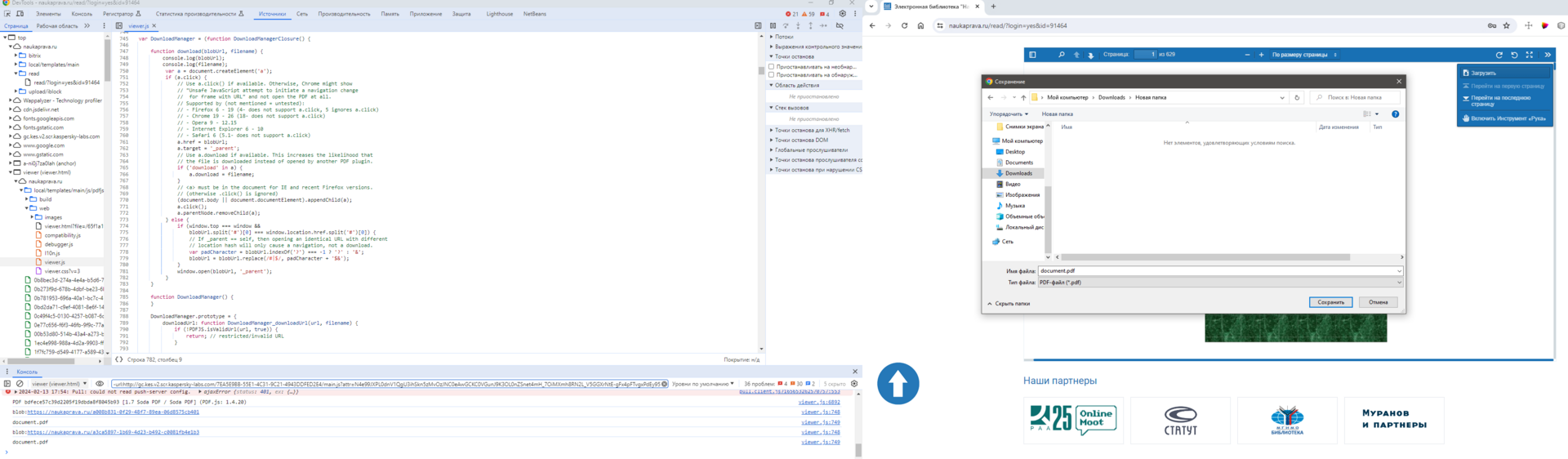The width and height of the screenshot is (1568, 459).
Task: Click the console filter input field
Action: (x=389, y=384)
